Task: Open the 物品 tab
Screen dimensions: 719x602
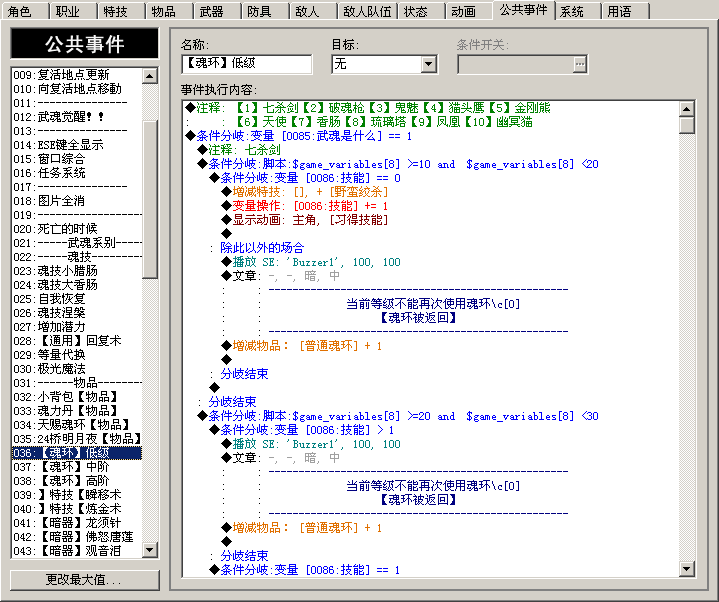Action: (x=168, y=10)
